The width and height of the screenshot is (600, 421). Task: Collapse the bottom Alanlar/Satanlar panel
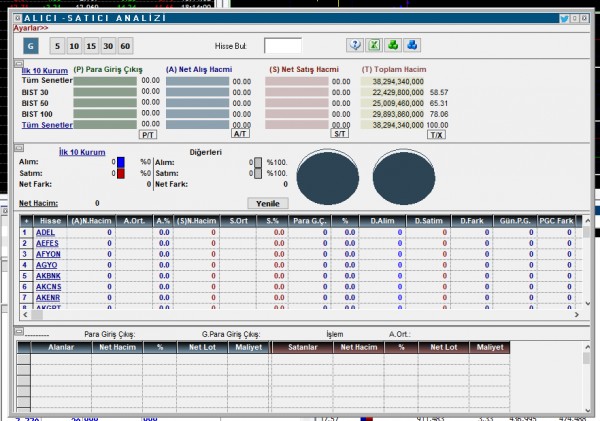coord(16,331)
